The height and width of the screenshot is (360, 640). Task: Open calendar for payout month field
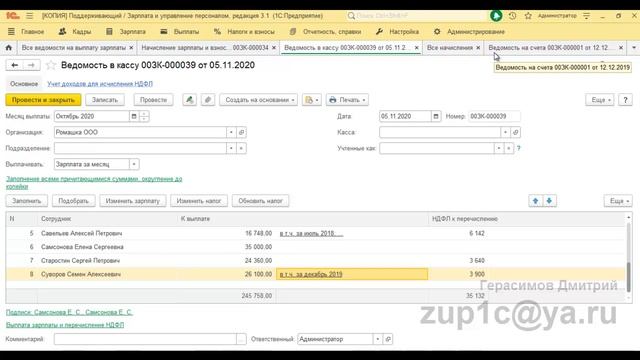pyautogui.click(x=134, y=116)
